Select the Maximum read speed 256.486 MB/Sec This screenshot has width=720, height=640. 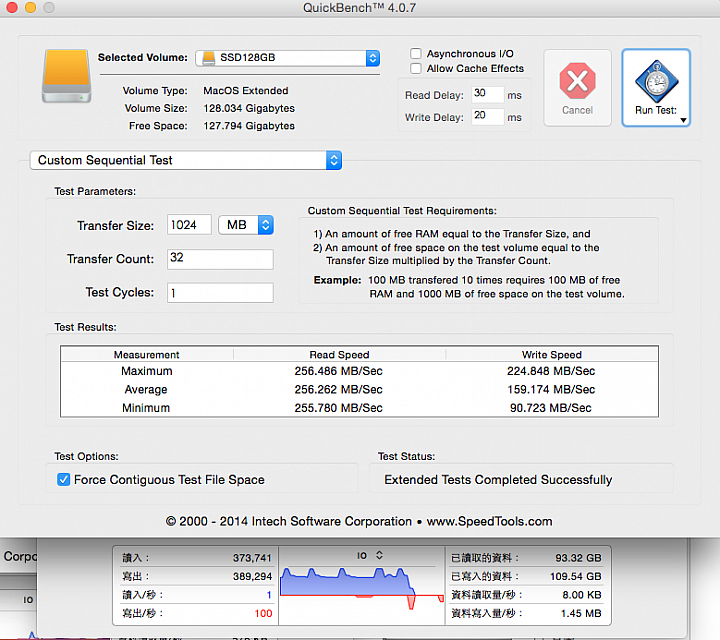[338, 371]
